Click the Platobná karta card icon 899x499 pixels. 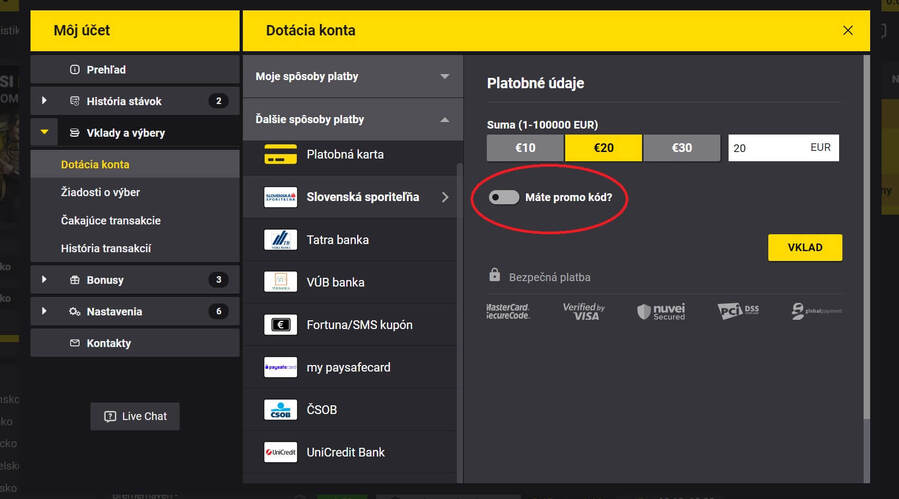(x=280, y=154)
